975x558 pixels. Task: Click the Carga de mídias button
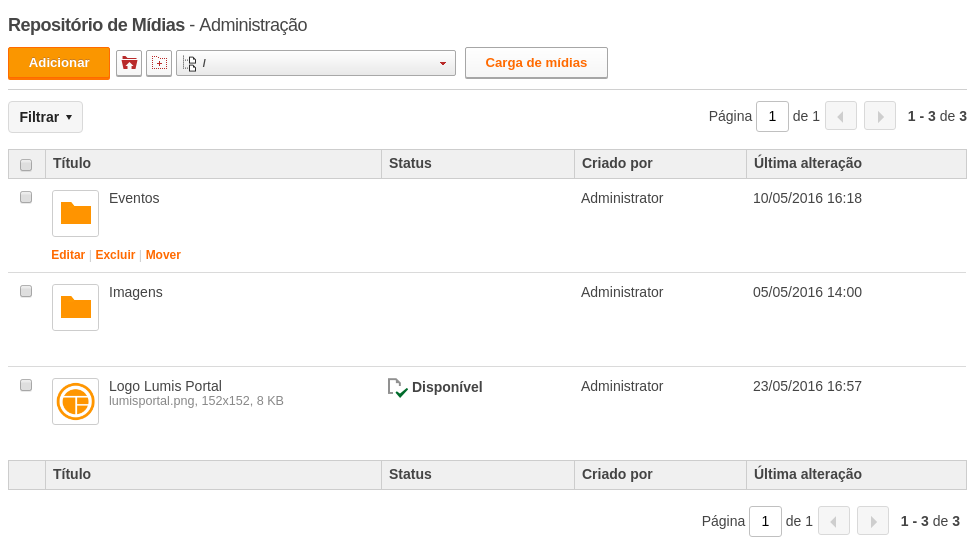coord(536,63)
